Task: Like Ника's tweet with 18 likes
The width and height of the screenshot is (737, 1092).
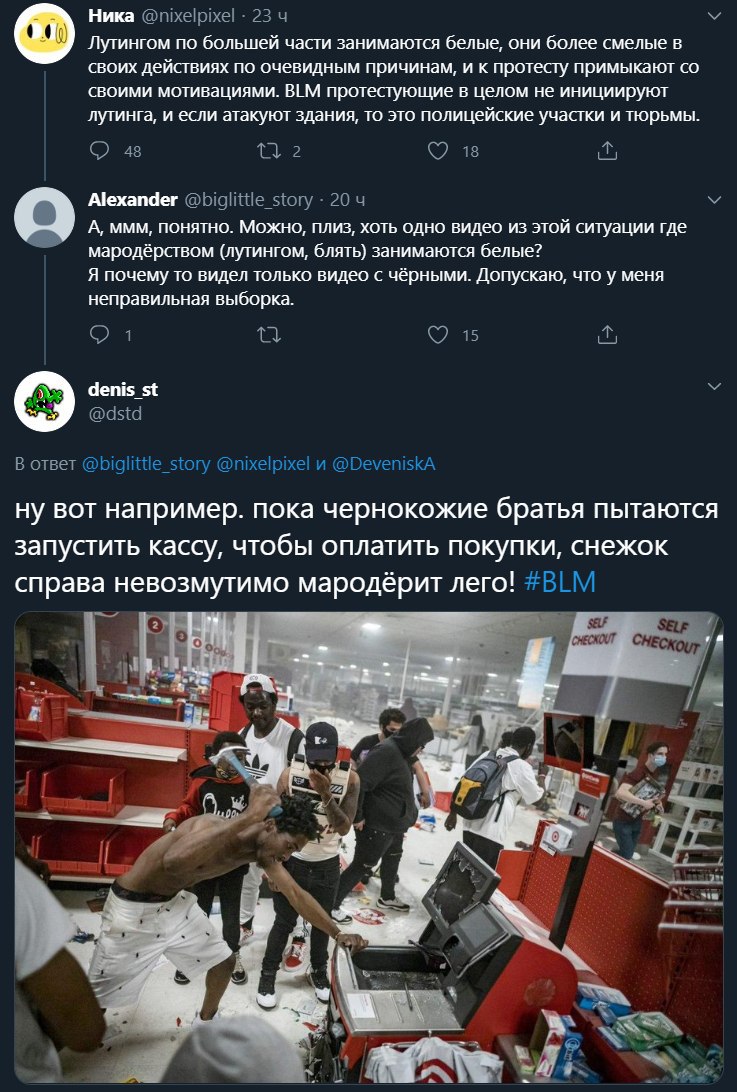Action: (437, 150)
